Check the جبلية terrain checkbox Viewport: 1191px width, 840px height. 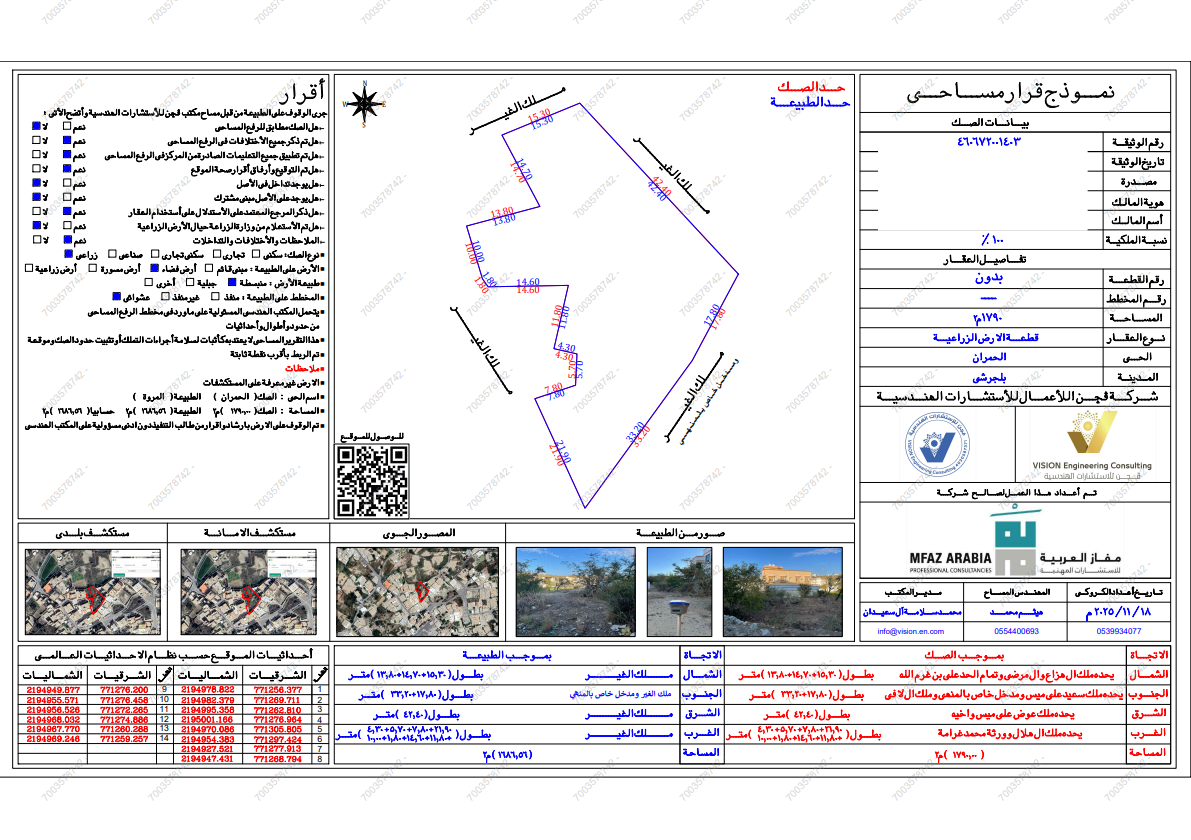click(x=190, y=283)
